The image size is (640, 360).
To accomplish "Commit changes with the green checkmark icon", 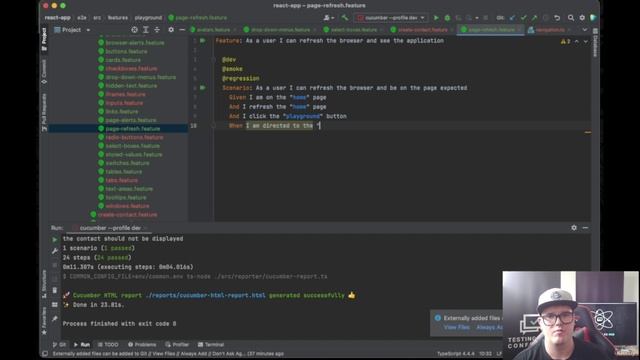I will pyautogui.click(x=523, y=18).
